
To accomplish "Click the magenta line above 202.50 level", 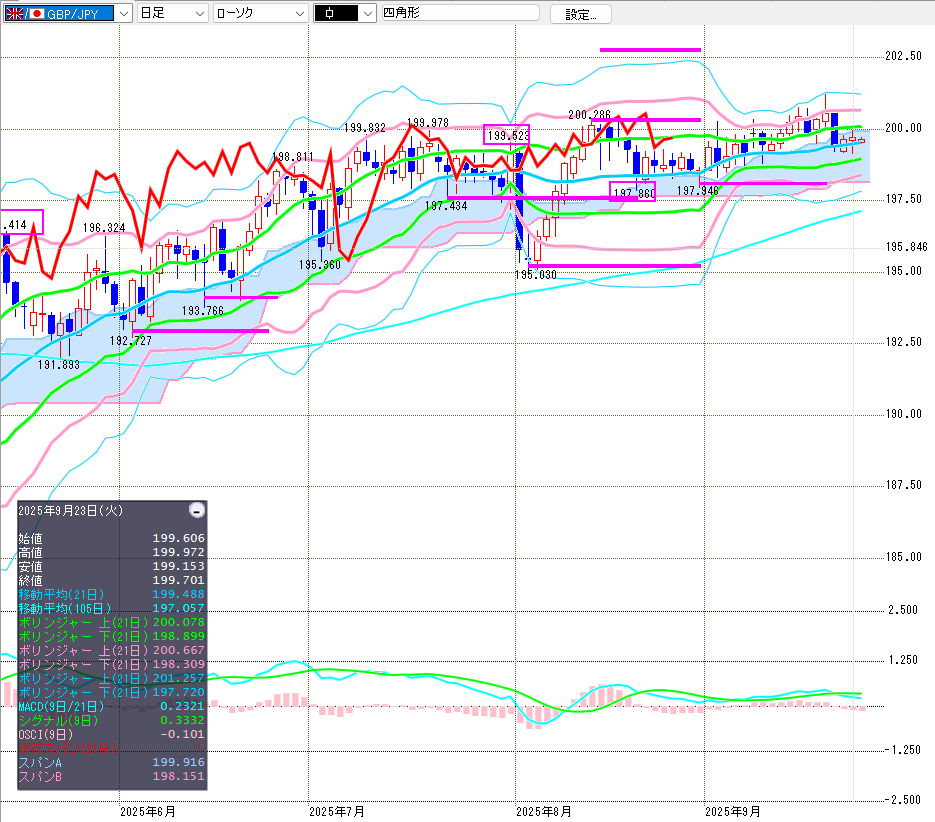I will tap(650, 49).
